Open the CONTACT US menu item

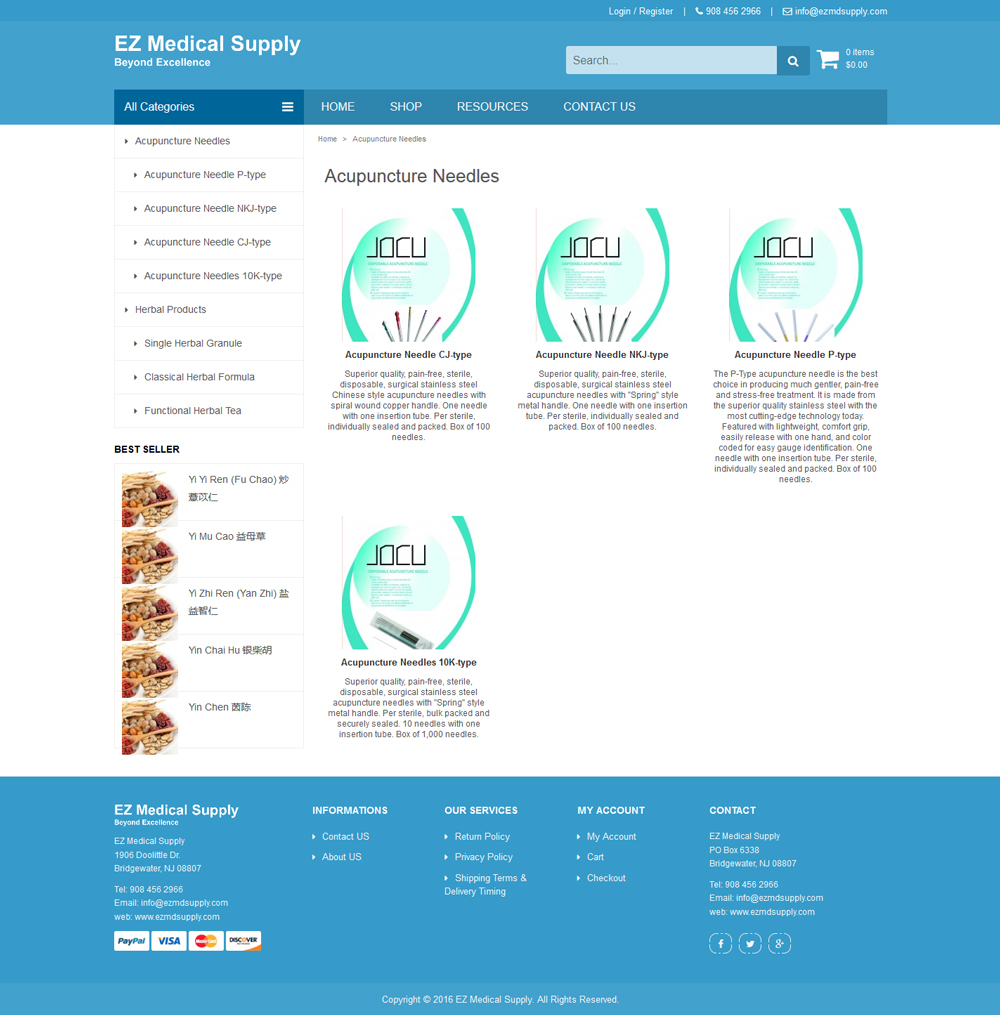point(599,107)
